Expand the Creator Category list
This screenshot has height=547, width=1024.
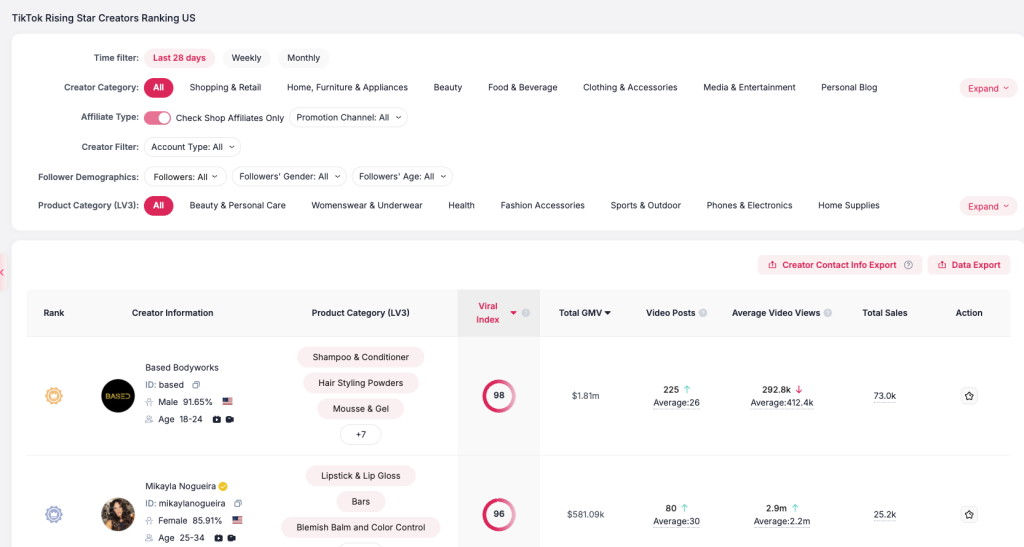[x=988, y=88]
